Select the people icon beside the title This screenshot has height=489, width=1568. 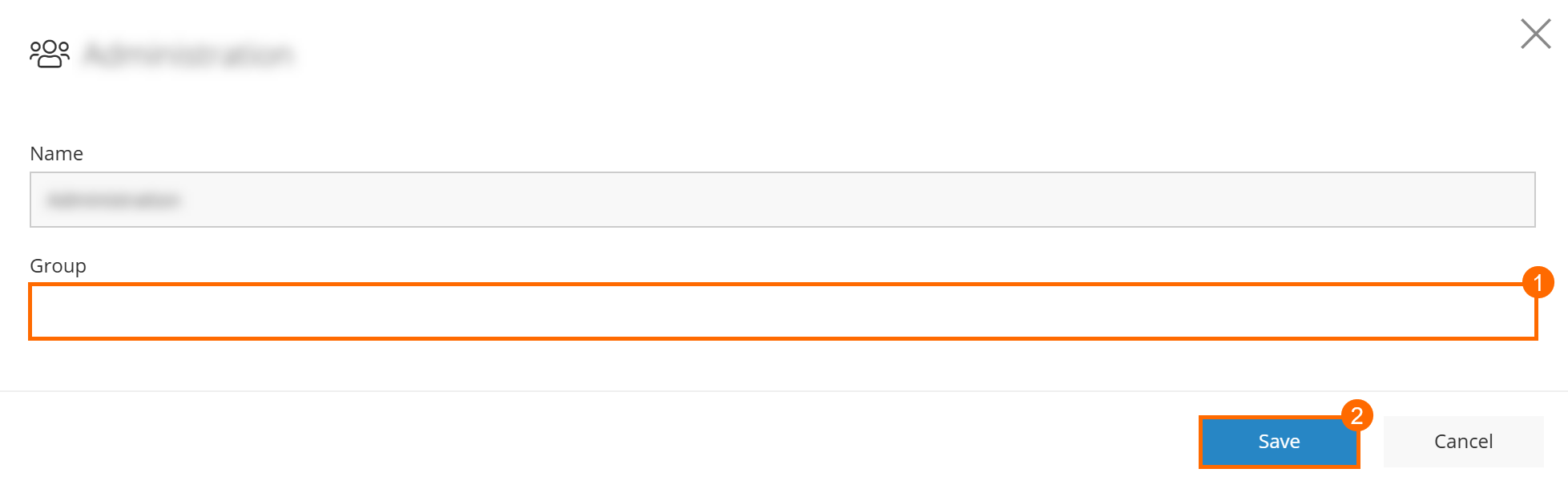click(x=50, y=54)
